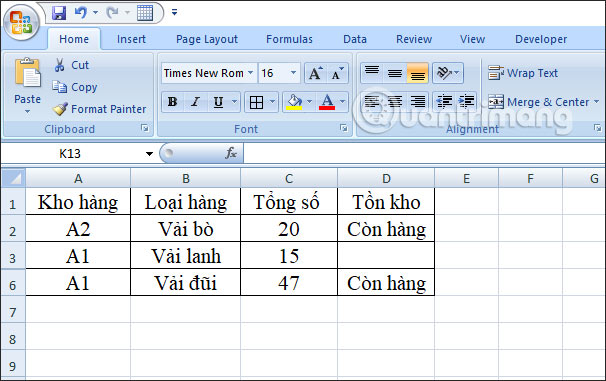The image size is (606, 381).
Task: Open the Orientation text rotation menu
Action: [x=448, y=73]
